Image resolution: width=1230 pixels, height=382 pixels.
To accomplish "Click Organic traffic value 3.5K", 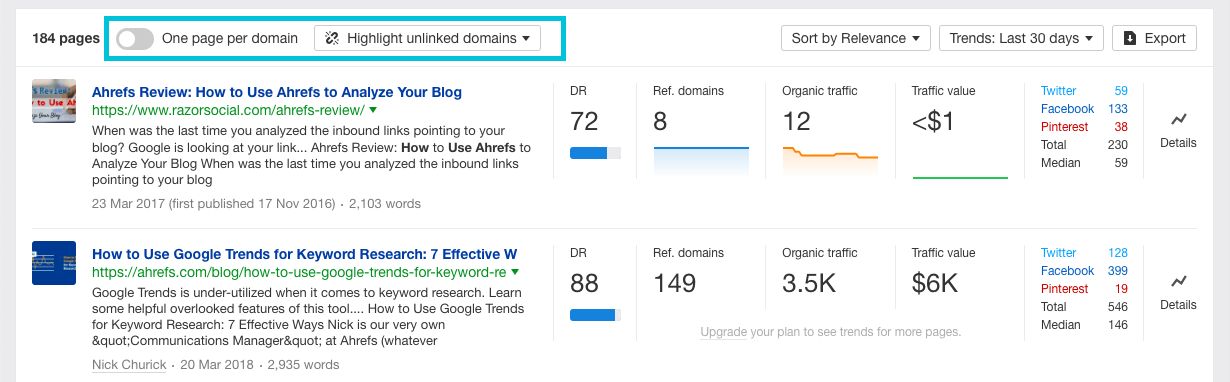I will point(809,284).
